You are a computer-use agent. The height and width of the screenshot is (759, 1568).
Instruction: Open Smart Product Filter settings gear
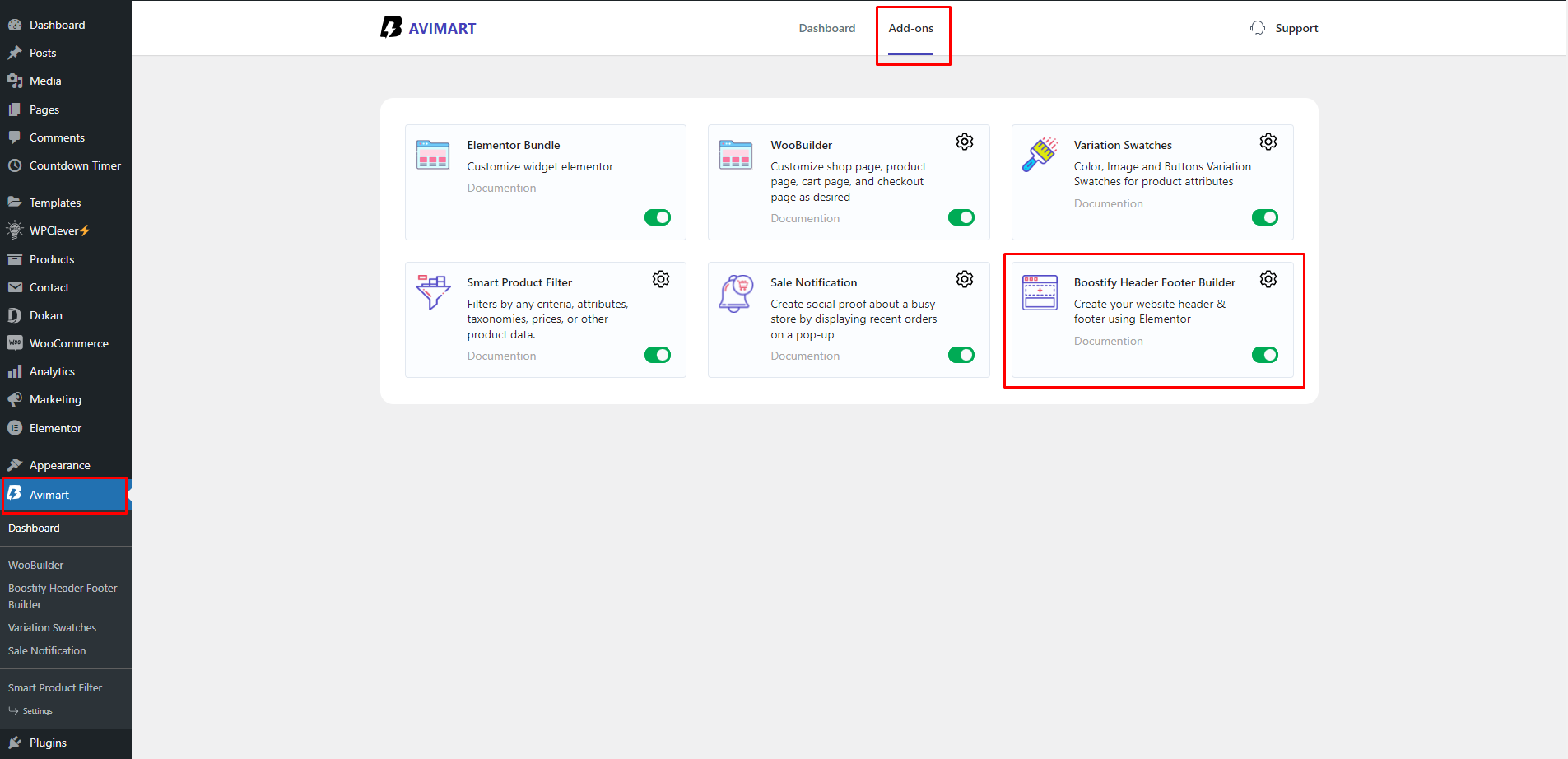[661, 278]
